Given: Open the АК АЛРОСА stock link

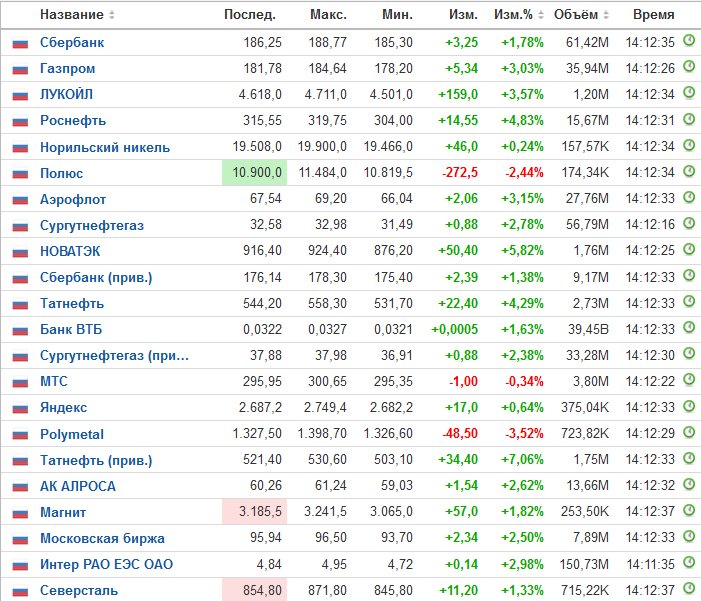Looking at the screenshot, I should (78, 486).
